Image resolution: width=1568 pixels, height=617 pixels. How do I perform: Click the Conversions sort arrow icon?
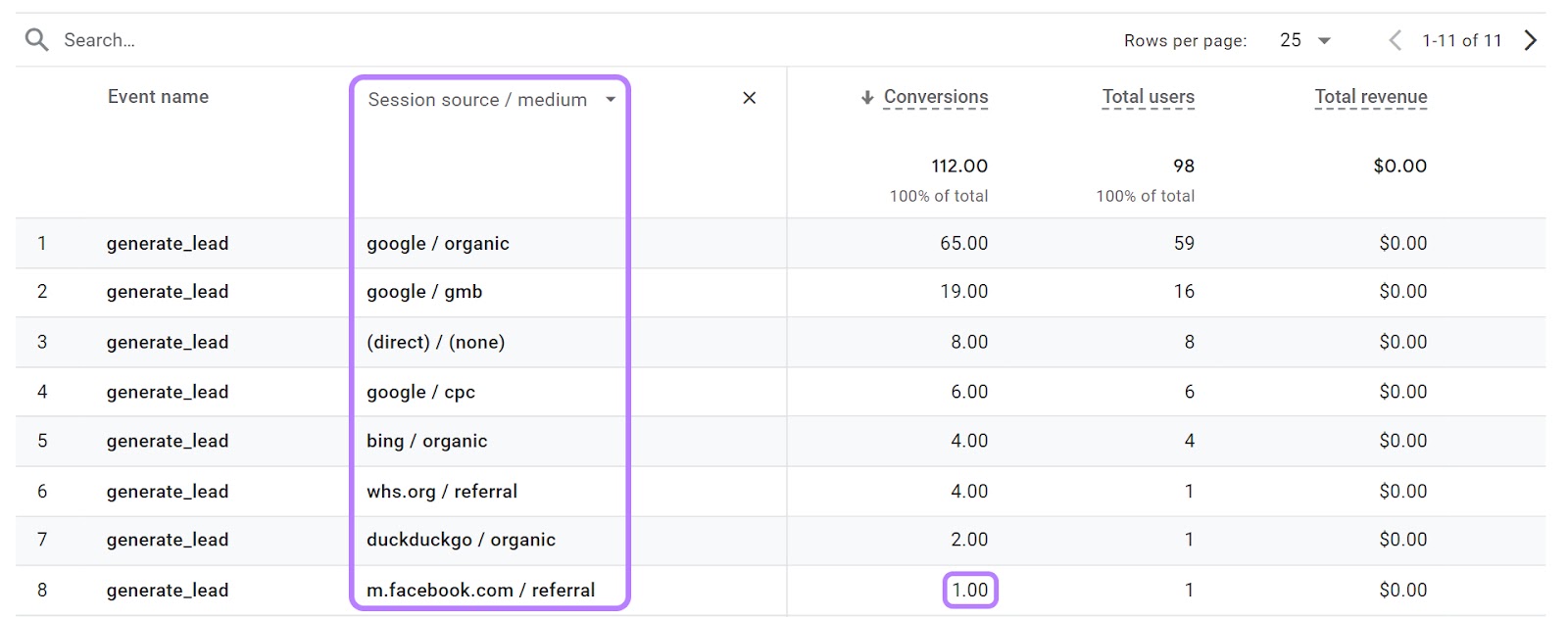coord(867,97)
